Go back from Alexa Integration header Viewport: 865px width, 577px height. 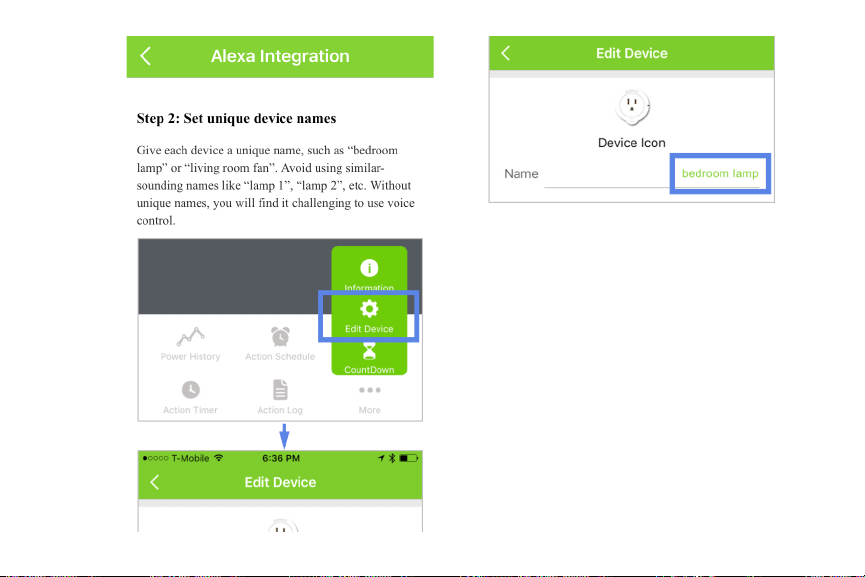[x=146, y=56]
